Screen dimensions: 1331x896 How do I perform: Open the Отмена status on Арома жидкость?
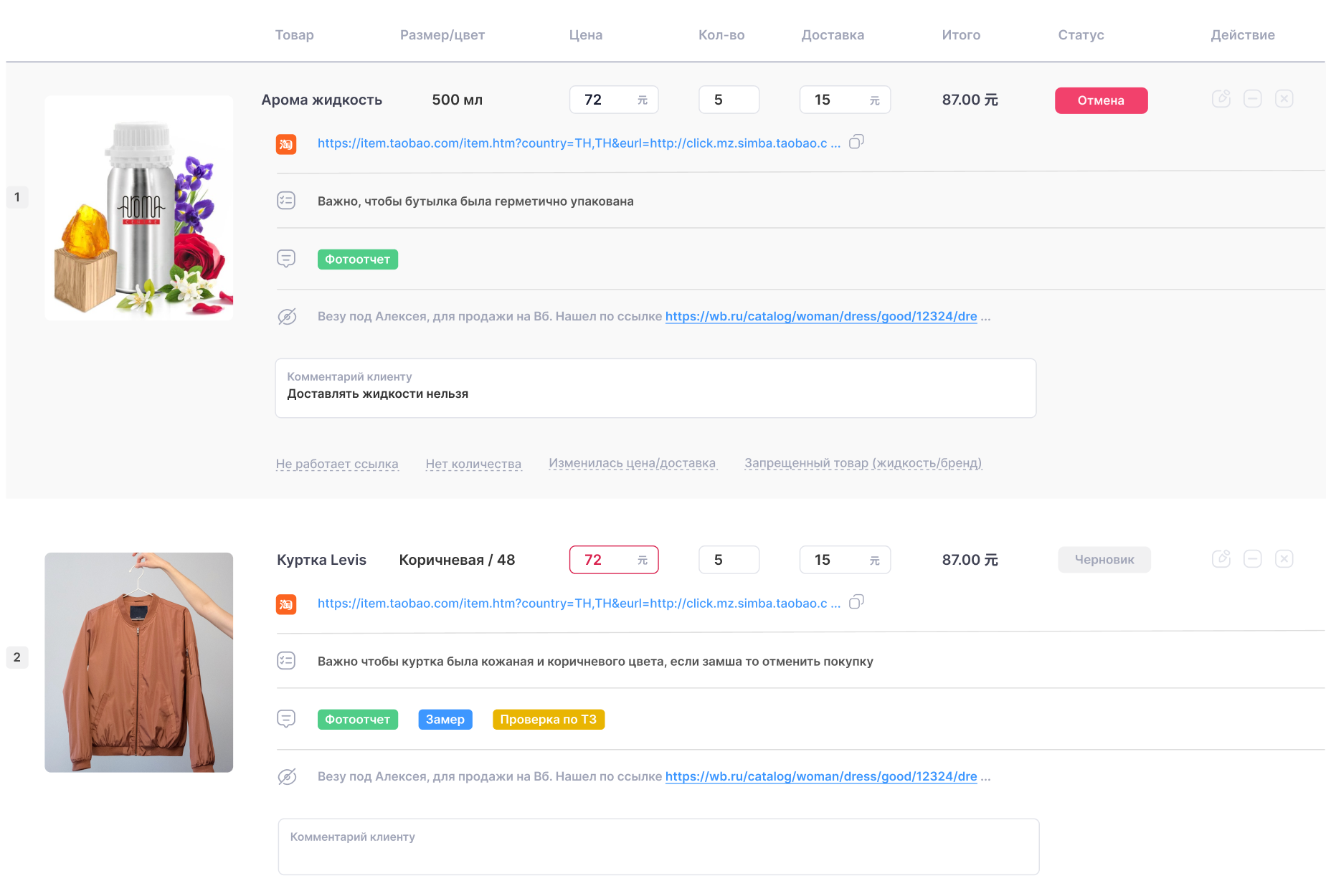[x=1101, y=100]
